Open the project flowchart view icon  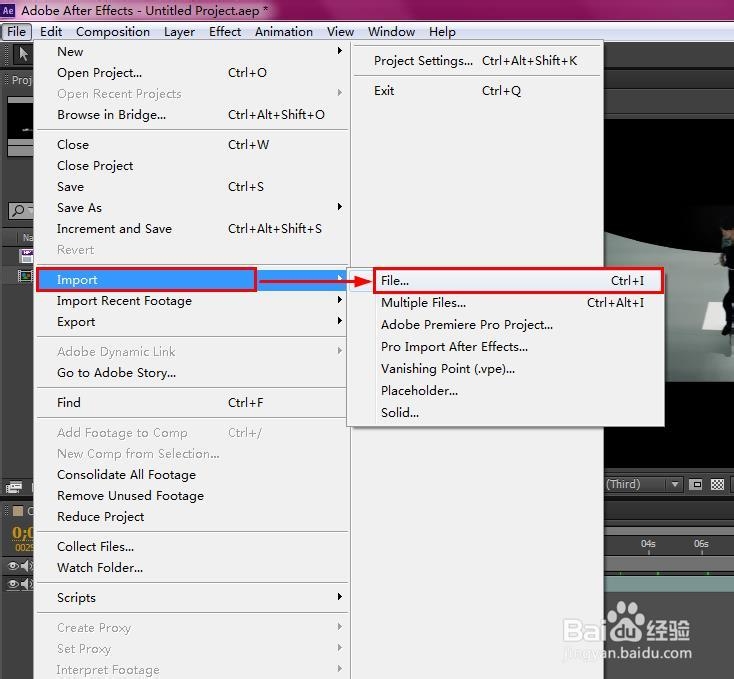(x=14, y=488)
